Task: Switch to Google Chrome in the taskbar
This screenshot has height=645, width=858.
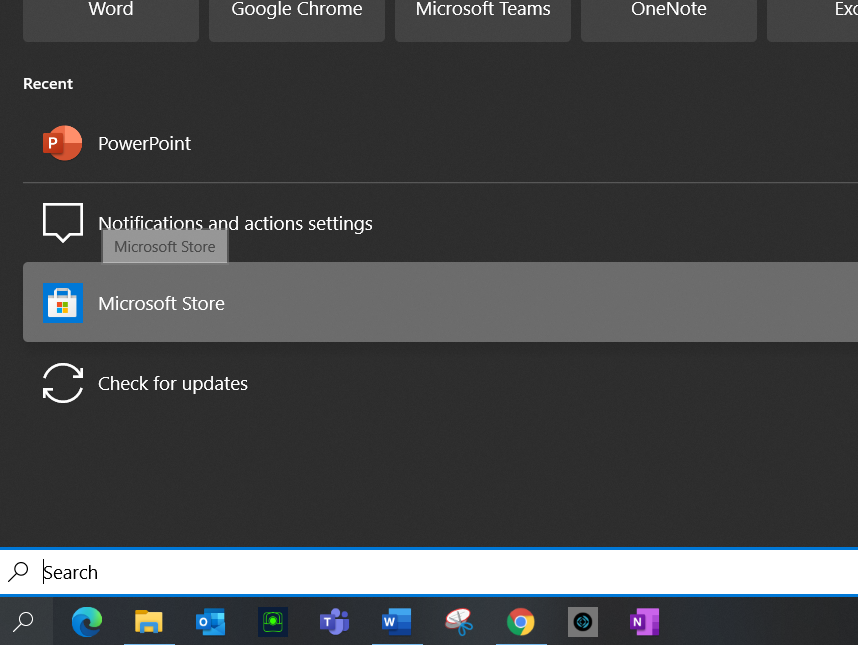Action: (x=520, y=621)
